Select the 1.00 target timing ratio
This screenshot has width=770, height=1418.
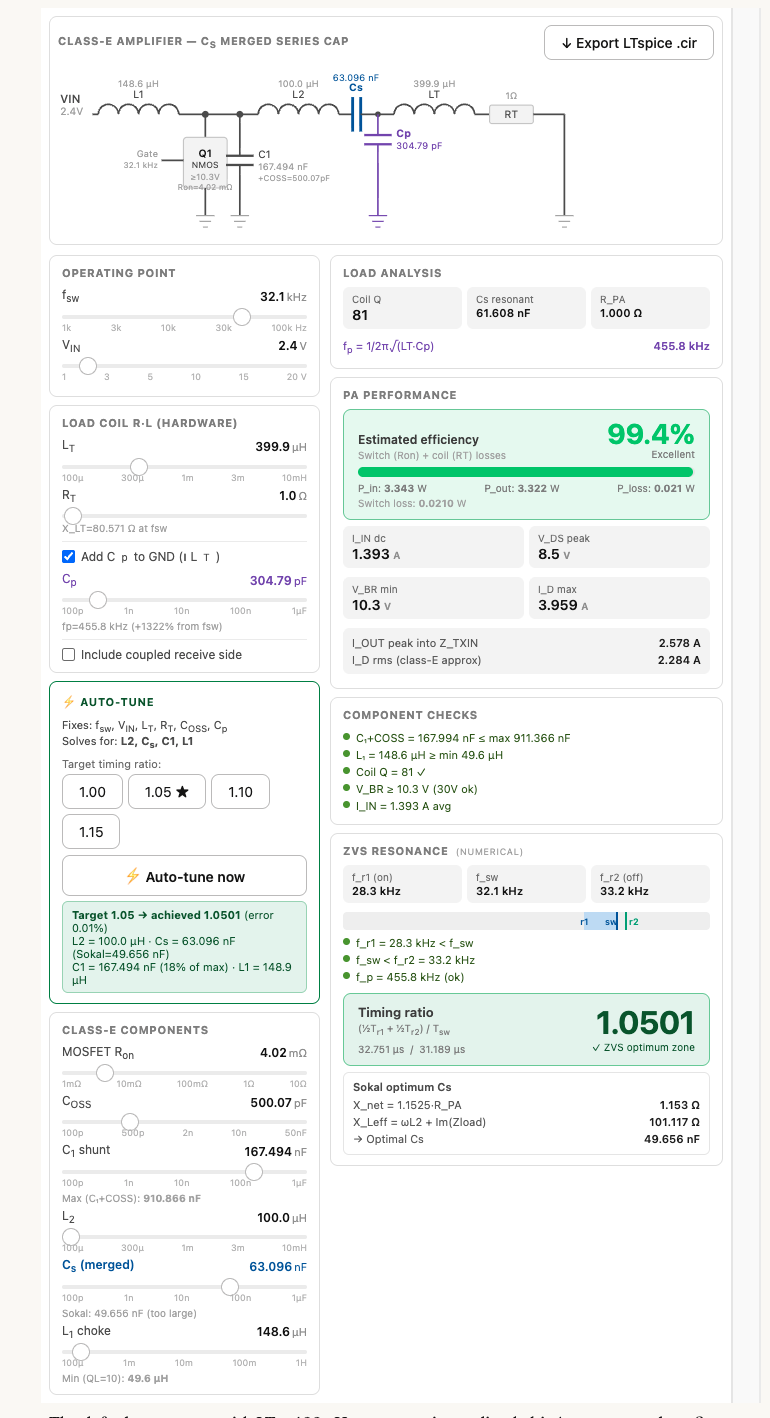click(x=92, y=792)
